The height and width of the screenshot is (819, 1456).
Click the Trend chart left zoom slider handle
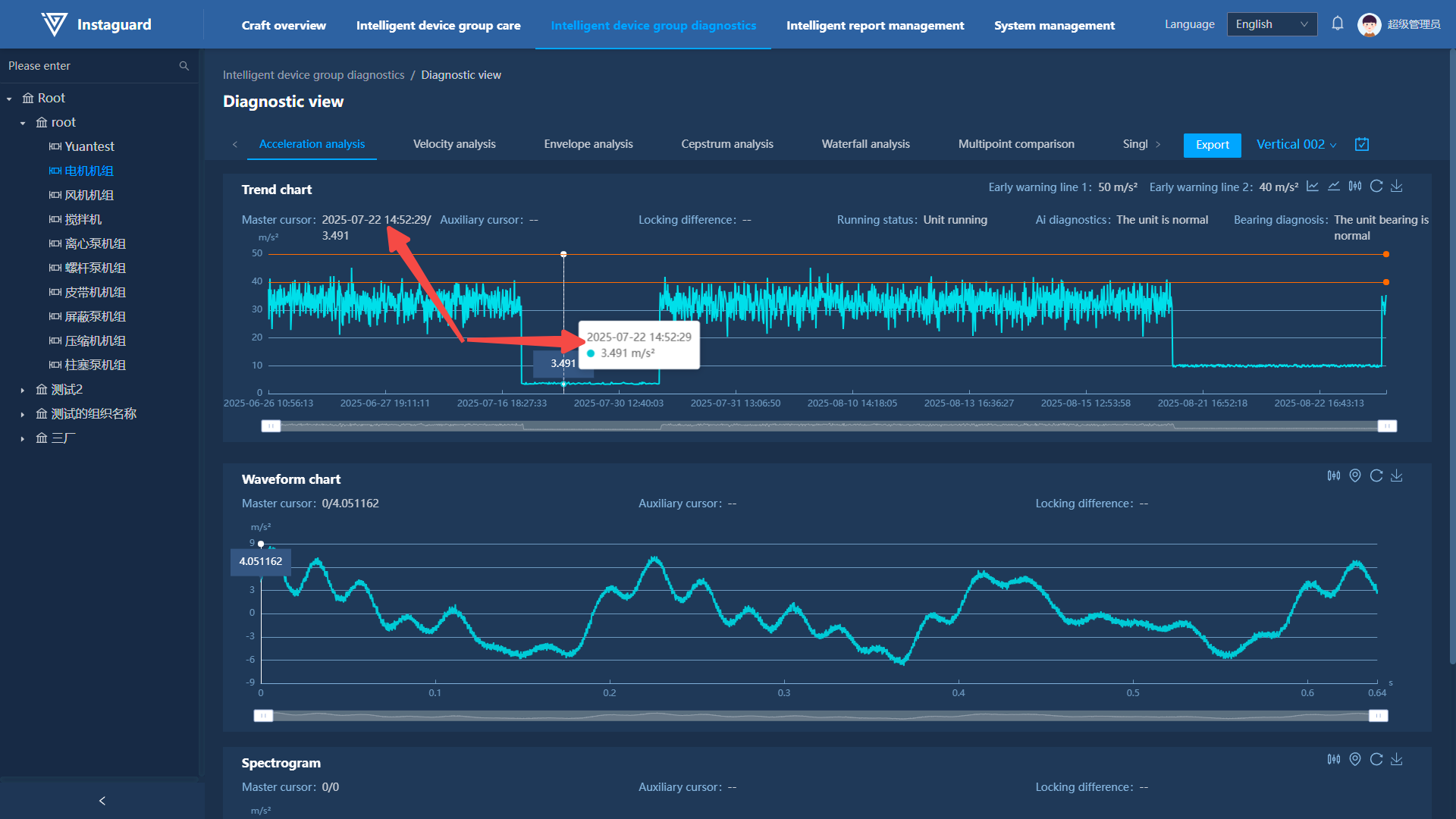[271, 426]
